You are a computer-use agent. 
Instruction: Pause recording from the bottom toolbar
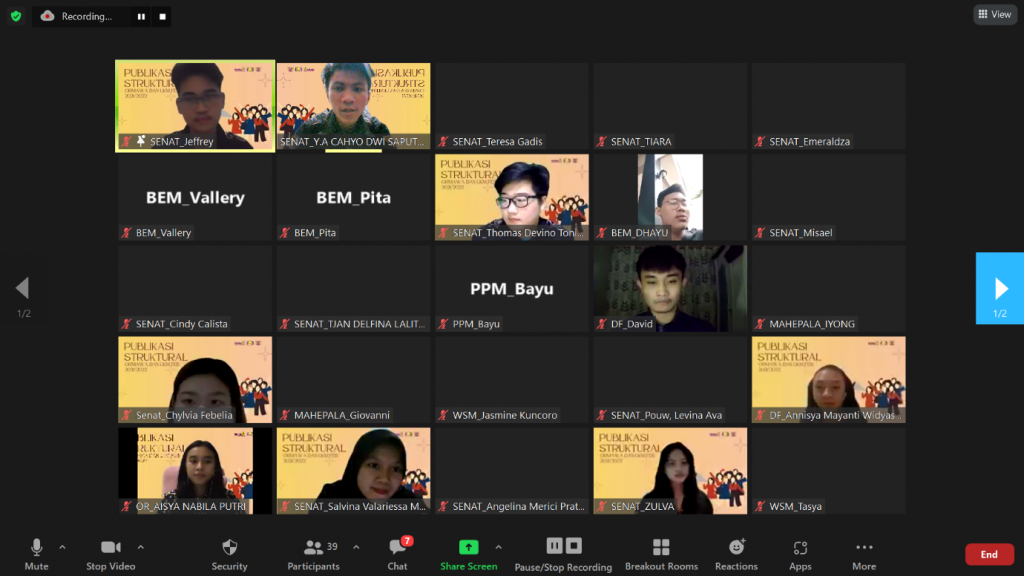point(554,545)
